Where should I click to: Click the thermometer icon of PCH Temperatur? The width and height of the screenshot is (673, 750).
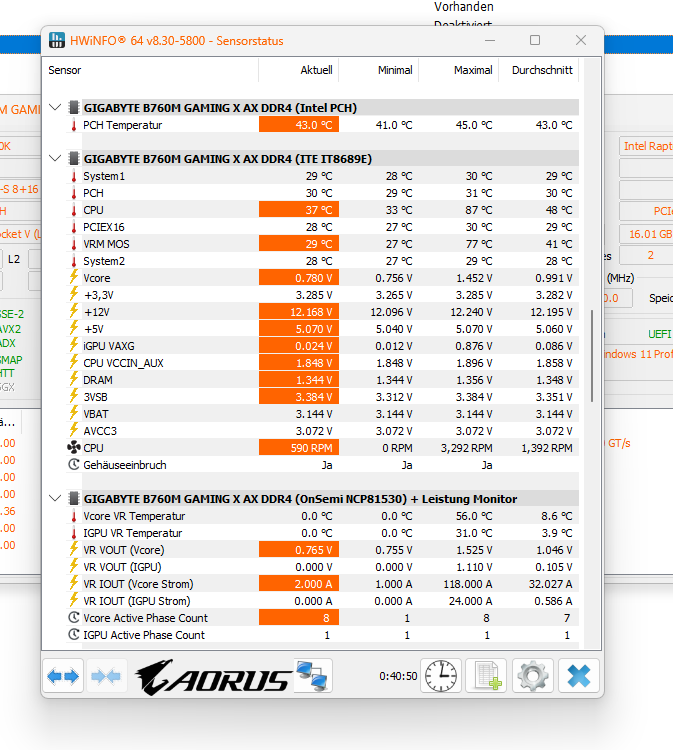point(74,125)
